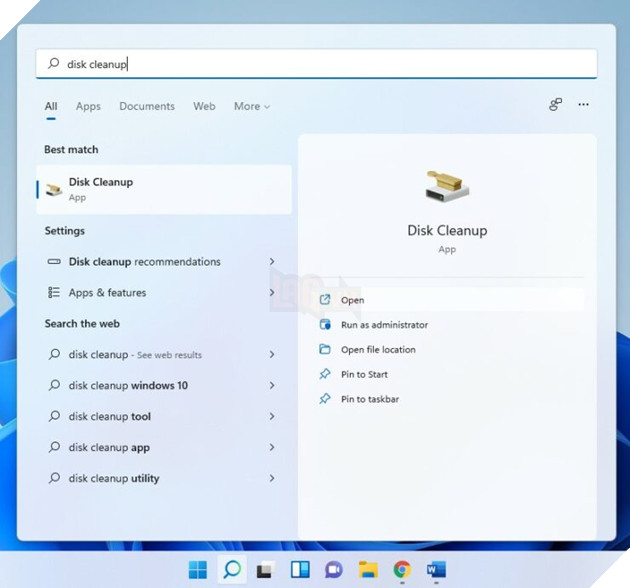
Task: Click the storage icon beside Disk cleanup recommendations
Action: (x=54, y=262)
